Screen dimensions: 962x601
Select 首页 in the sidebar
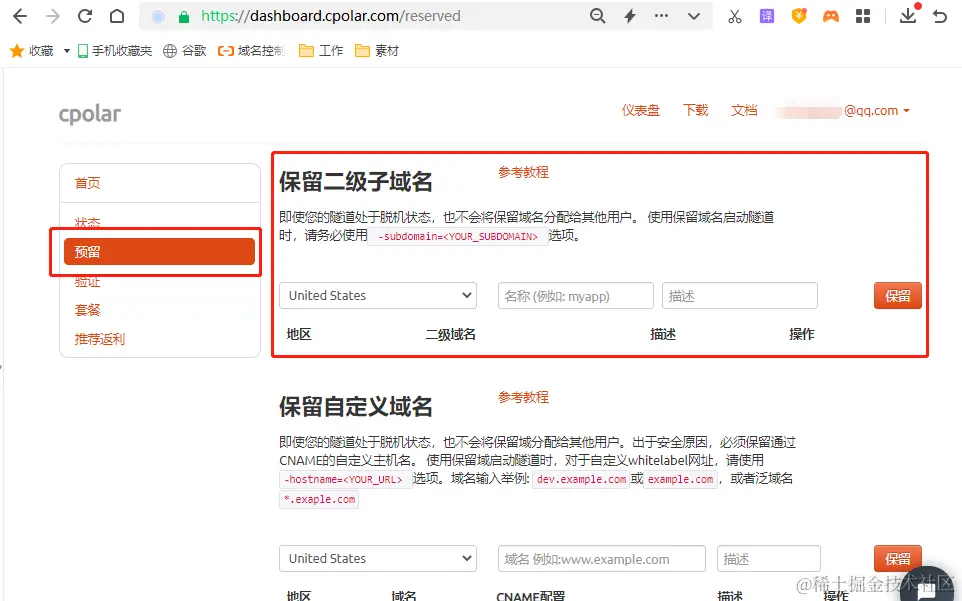(87, 183)
